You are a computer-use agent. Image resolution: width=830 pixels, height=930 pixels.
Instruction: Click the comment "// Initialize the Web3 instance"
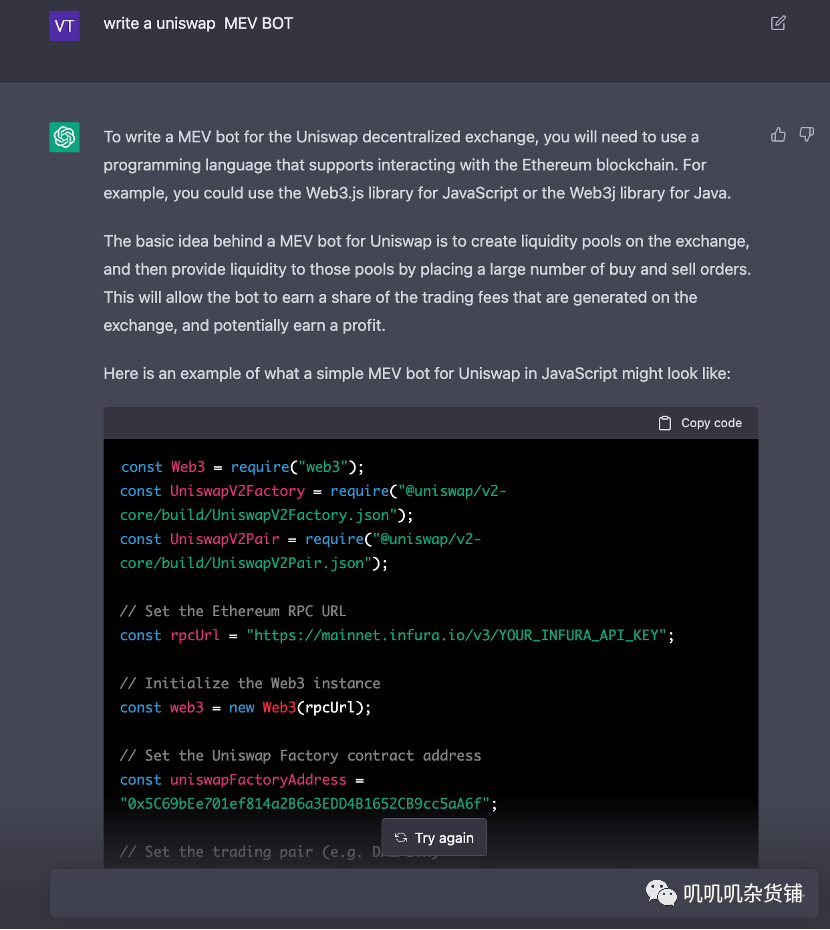pos(250,683)
